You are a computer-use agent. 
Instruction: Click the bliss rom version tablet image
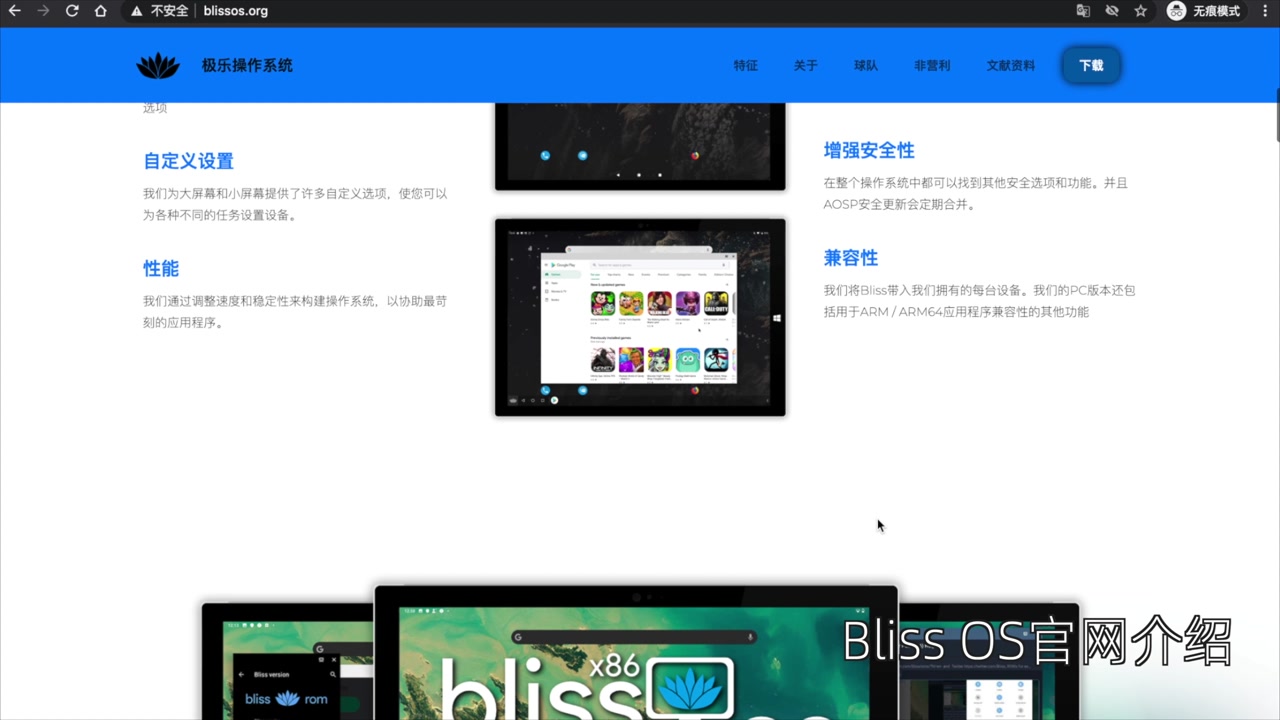coord(288,661)
